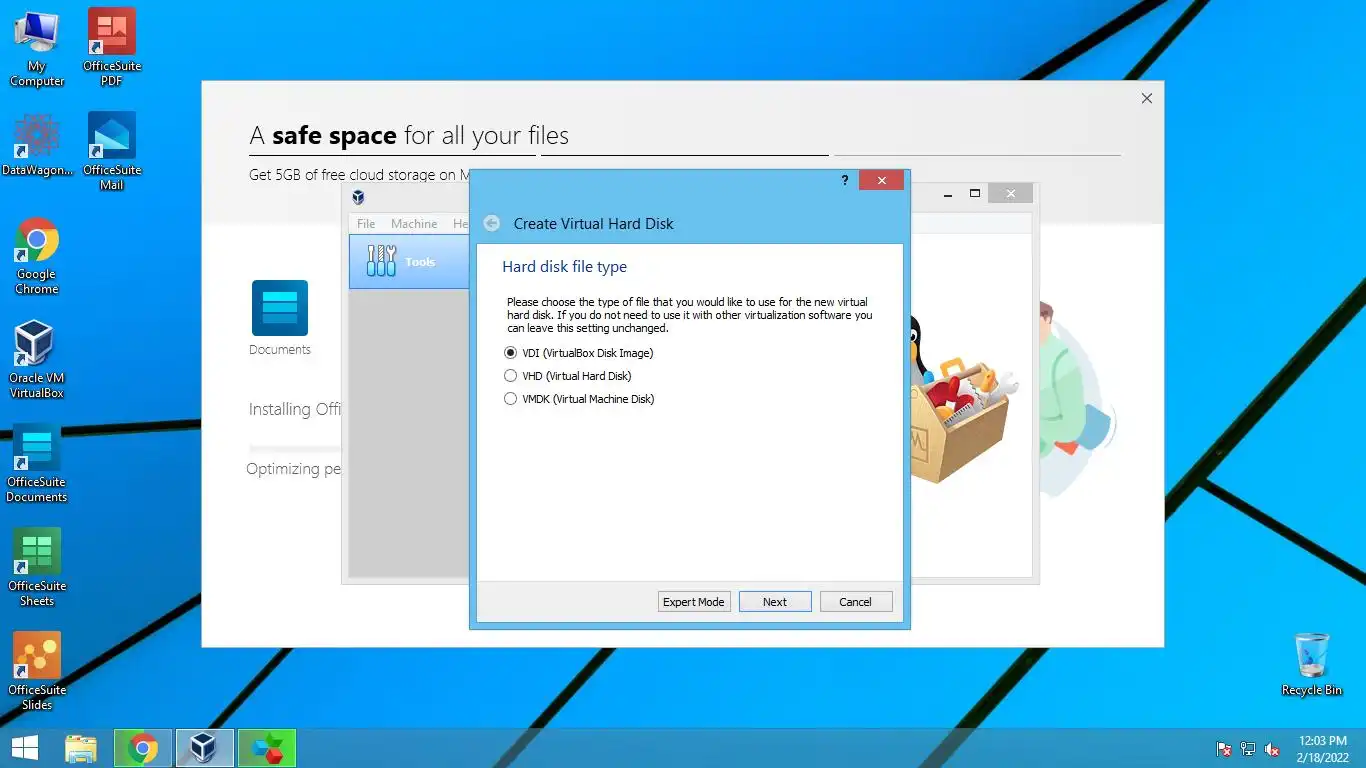Maximize the VirtualBox Manager window
The image size is (1366, 768).
975,194
